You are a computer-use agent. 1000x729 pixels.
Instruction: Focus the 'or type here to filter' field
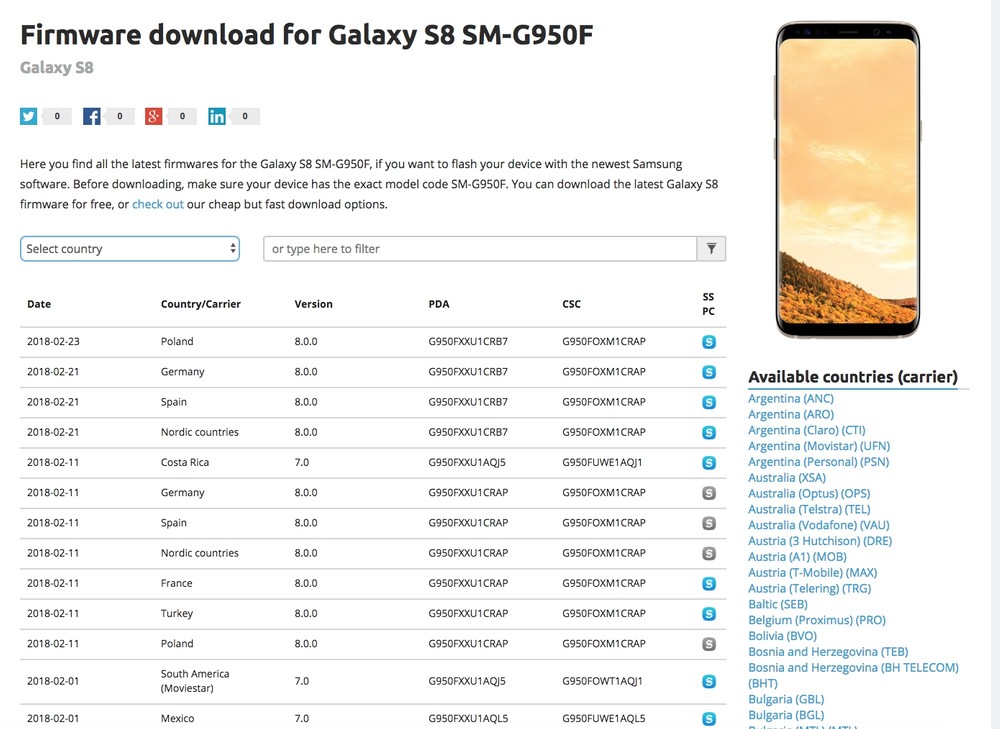(x=480, y=249)
